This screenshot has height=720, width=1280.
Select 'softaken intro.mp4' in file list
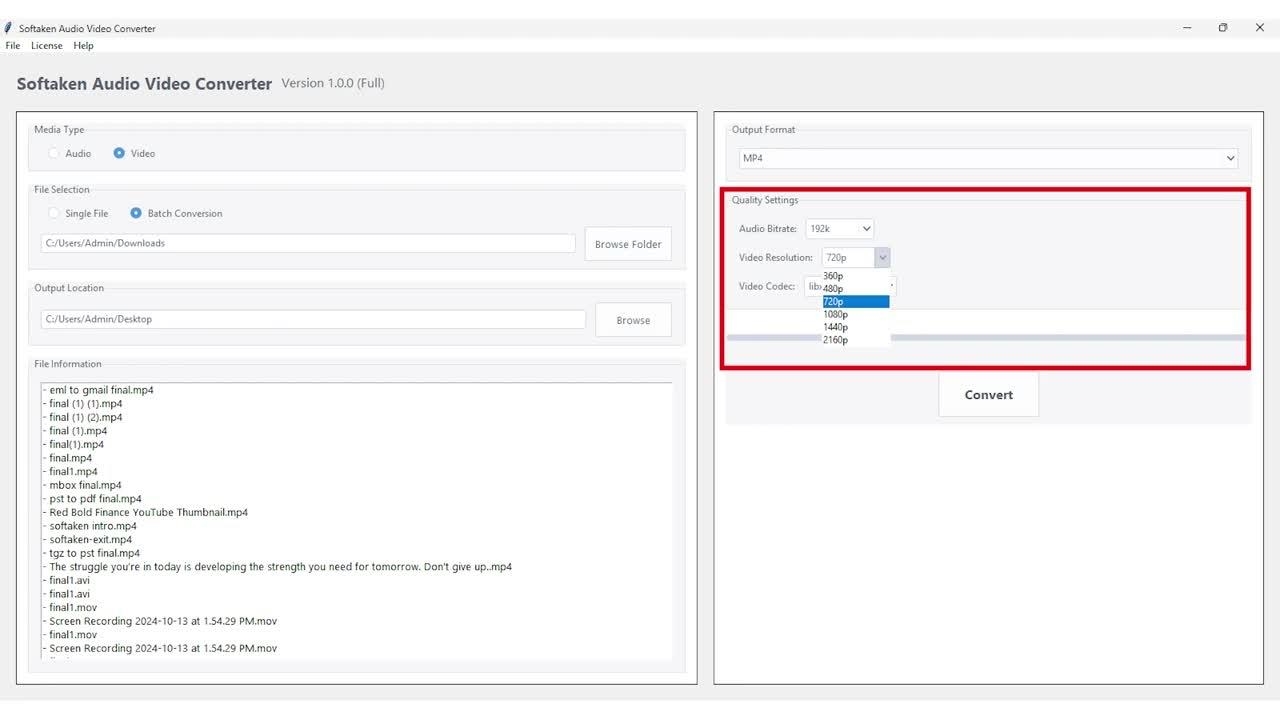click(x=93, y=526)
